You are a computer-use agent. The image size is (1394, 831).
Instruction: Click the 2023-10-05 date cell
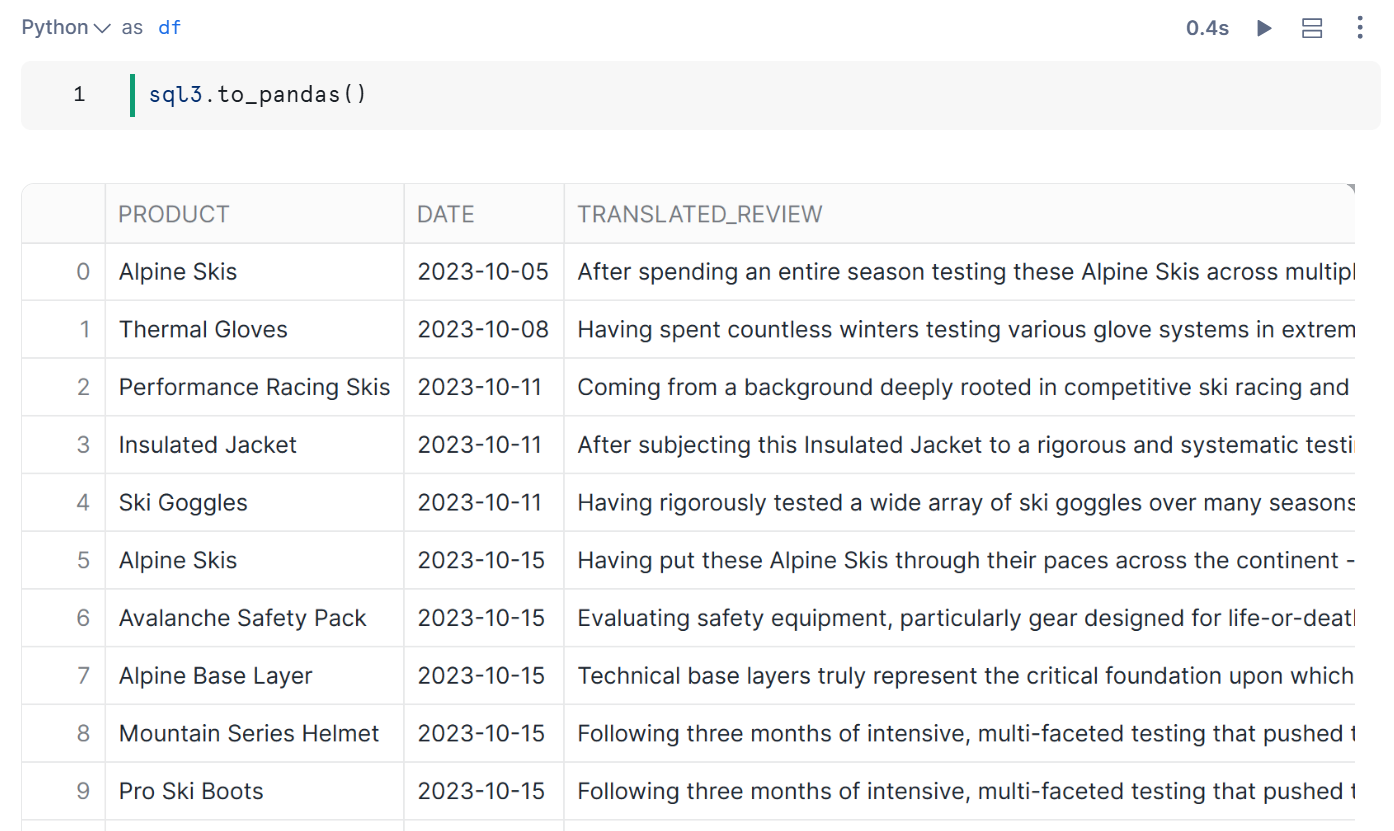(483, 272)
